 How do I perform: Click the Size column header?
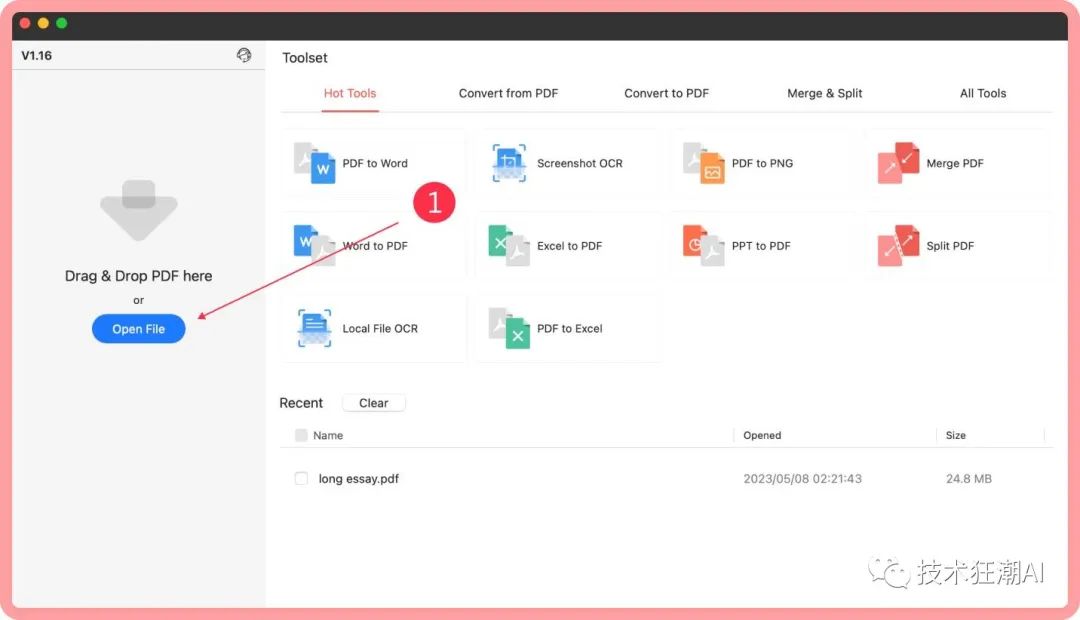tap(955, 435)
